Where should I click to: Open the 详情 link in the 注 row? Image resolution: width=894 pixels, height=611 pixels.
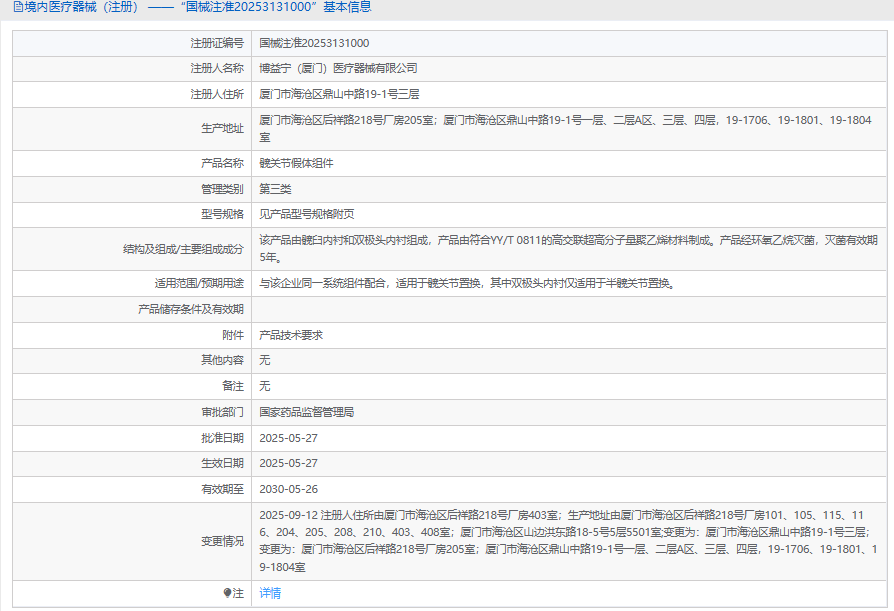(270, 593)
